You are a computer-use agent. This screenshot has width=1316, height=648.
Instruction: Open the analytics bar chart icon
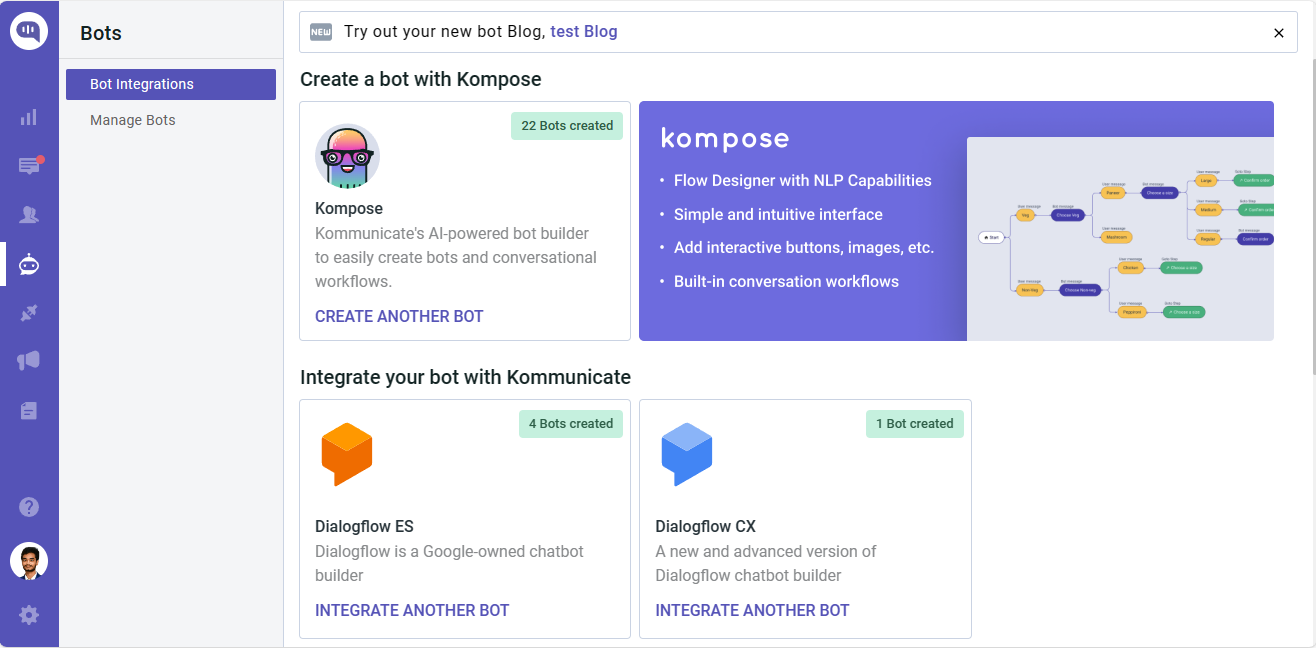click(x=29, y=117)
